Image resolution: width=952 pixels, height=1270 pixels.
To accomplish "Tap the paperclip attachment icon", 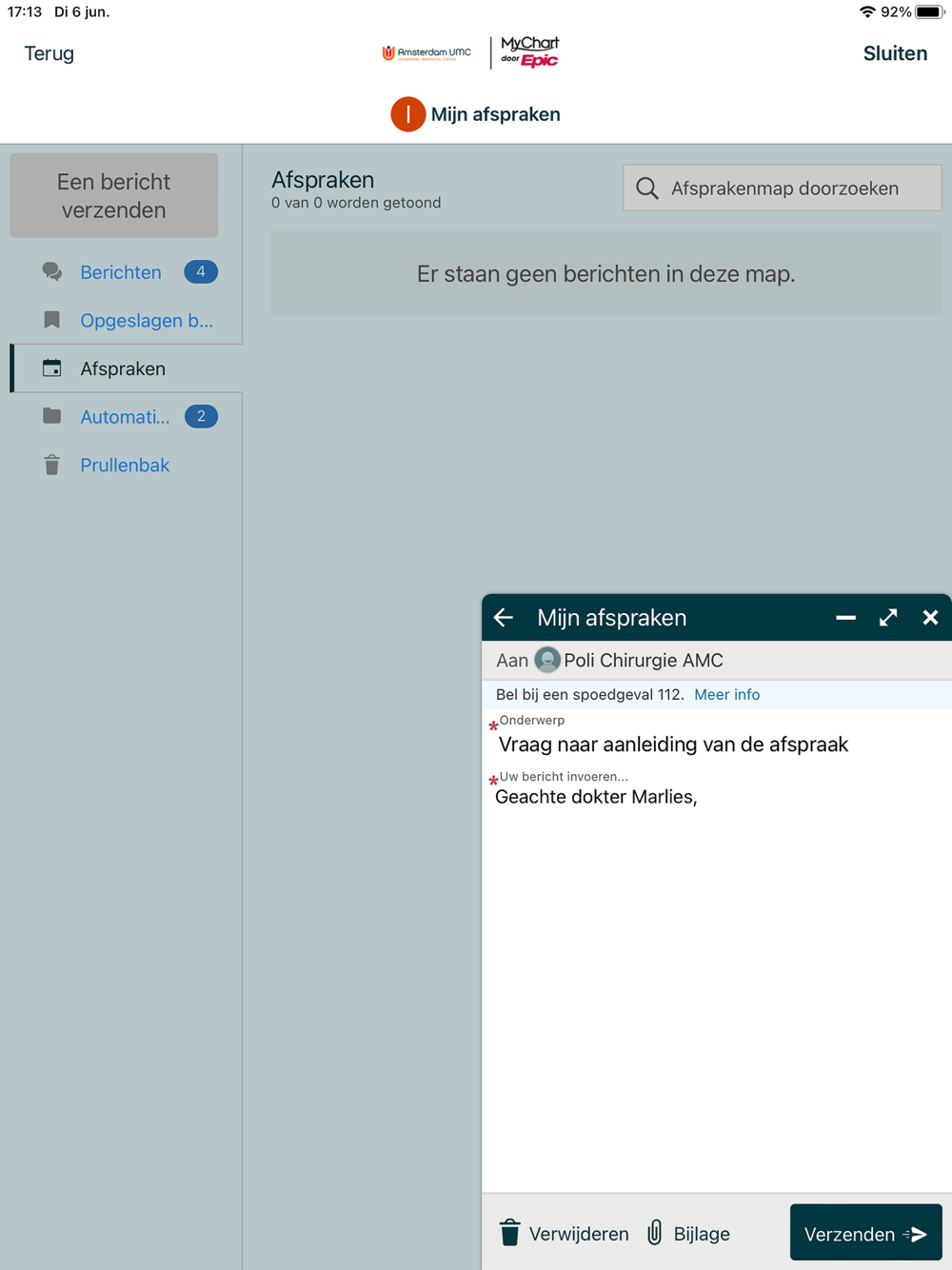I will pyautogui.click(x=655, y=1233).
